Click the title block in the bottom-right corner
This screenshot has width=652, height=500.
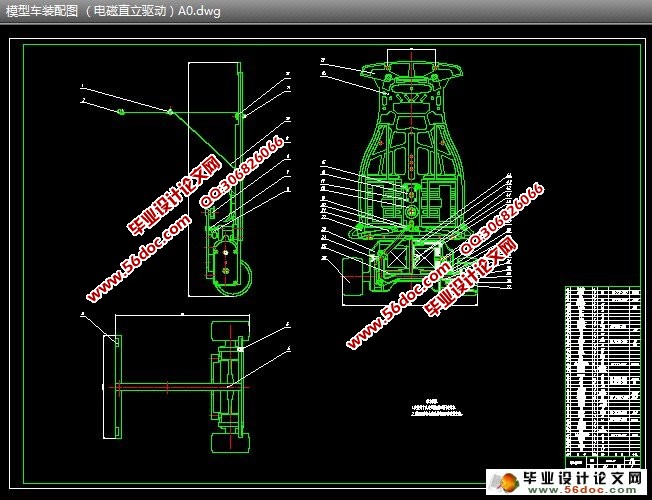[600, 461]
